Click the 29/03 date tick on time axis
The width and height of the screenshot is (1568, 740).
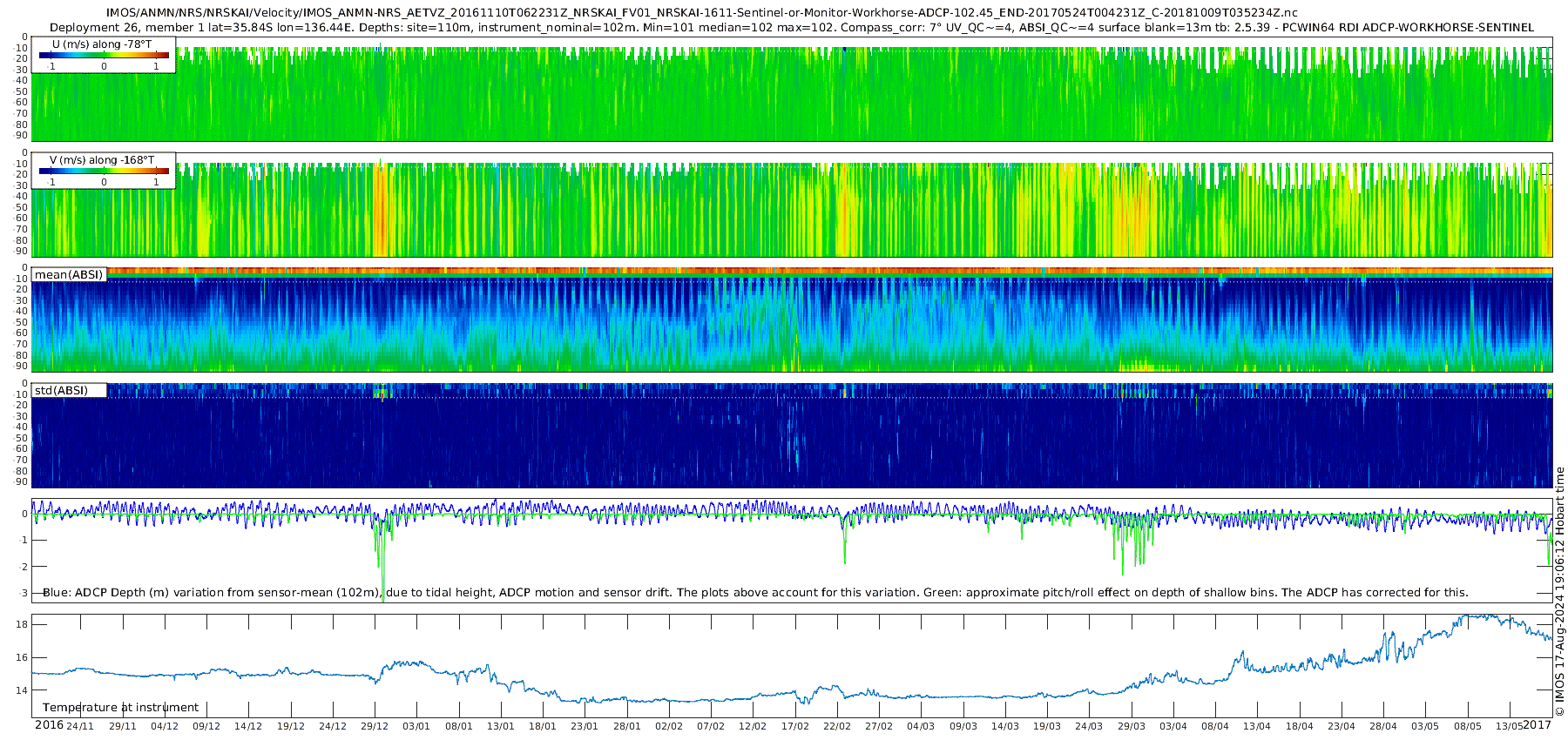click(x=1132, y=726)
